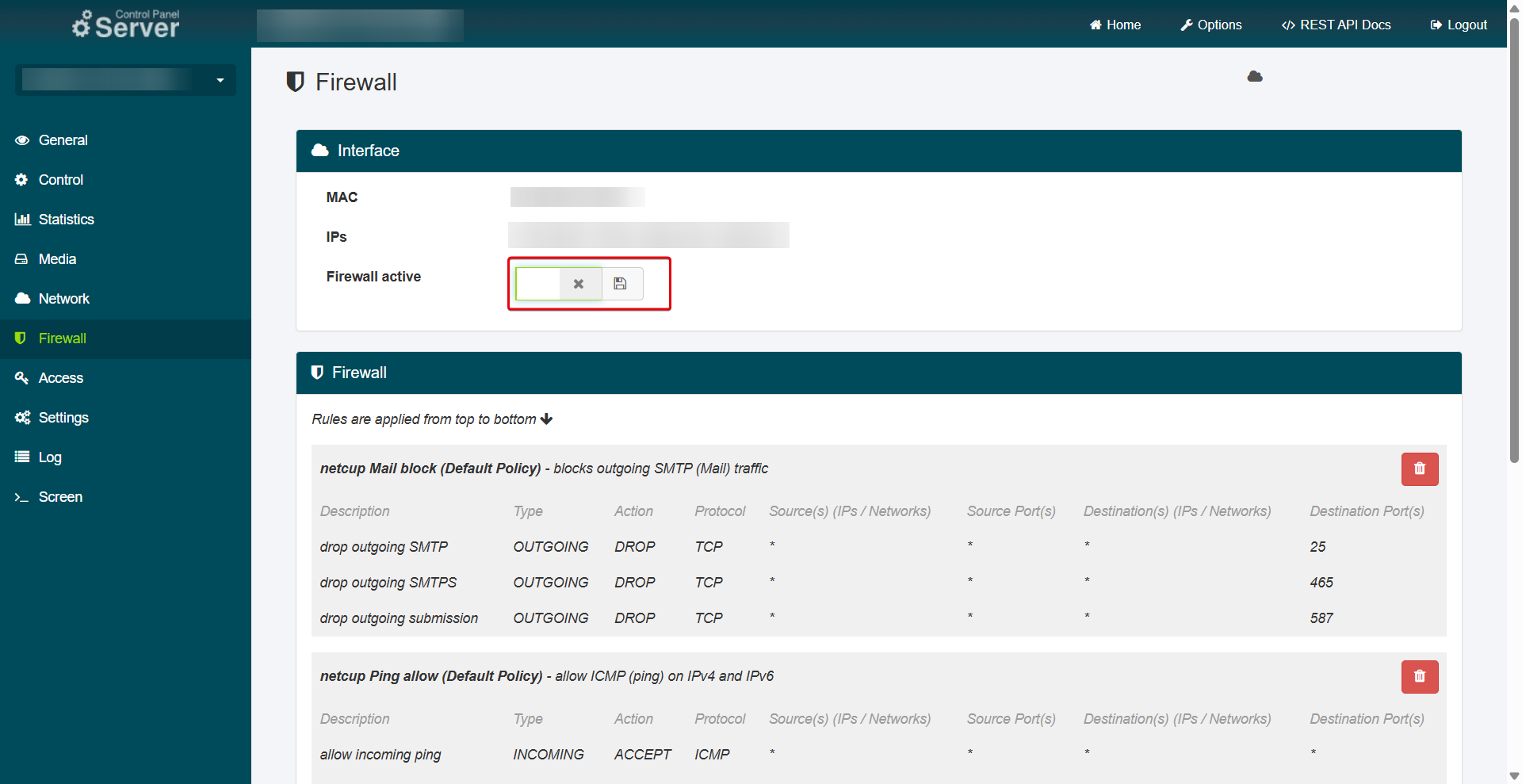
Task: Open the Options menu
Action: click(x=1210, y=25)
